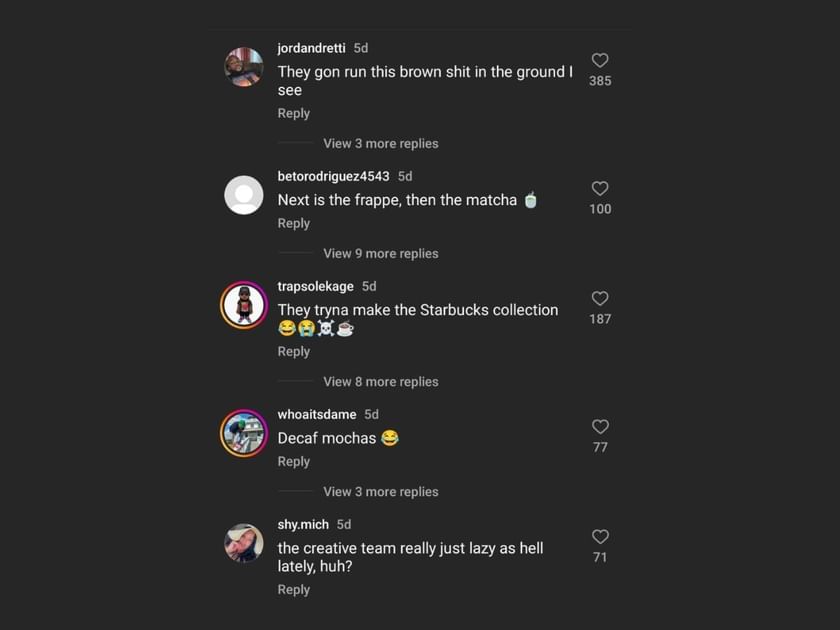The image size is (840, 630).
Task: Visit the whoaitsdame username link
Action: coord(317,414)
